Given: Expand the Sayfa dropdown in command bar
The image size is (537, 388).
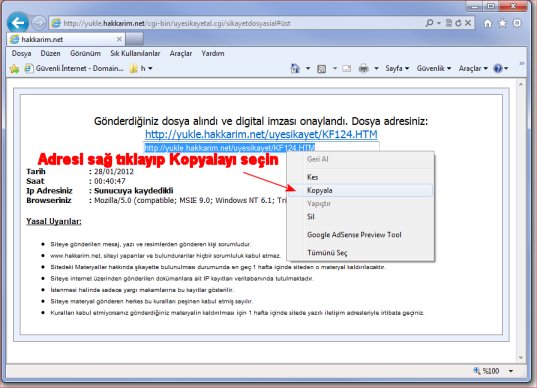Looking at the screenshot, I should 397,68.
